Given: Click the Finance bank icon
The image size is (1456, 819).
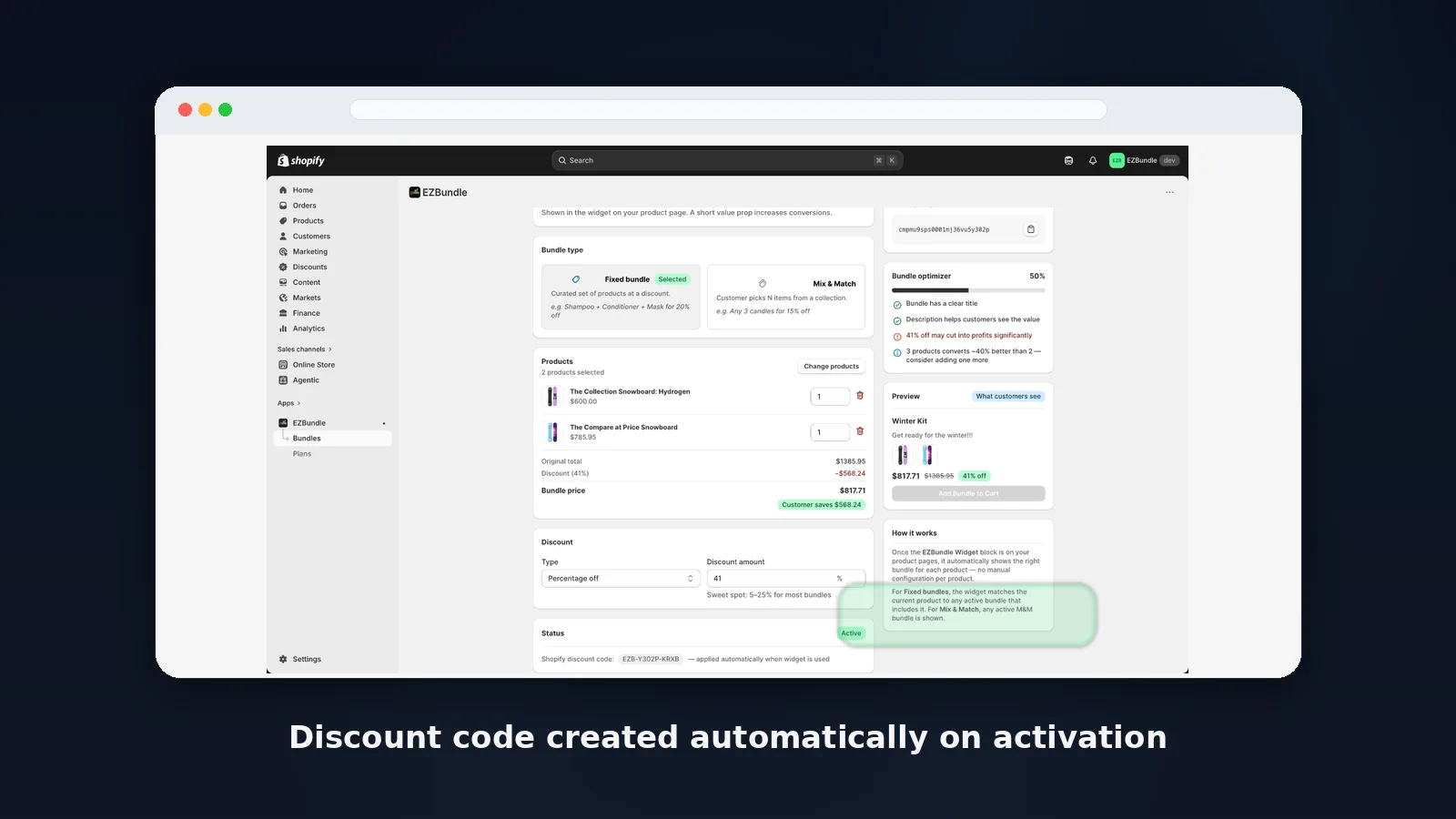Looking at the screenshot, I should pos(283,313).
